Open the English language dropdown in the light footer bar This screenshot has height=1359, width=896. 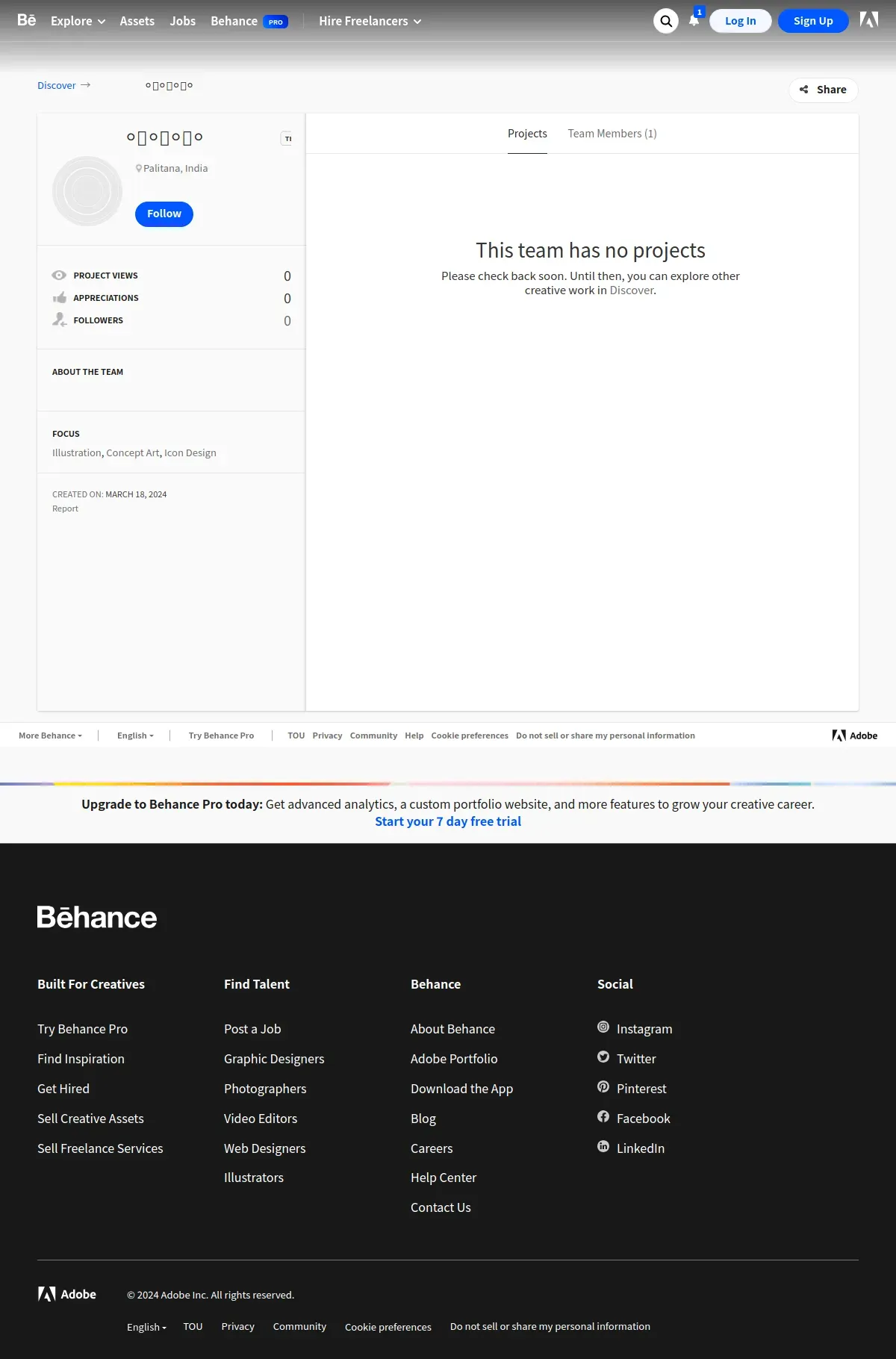click(x=135, y=736)
